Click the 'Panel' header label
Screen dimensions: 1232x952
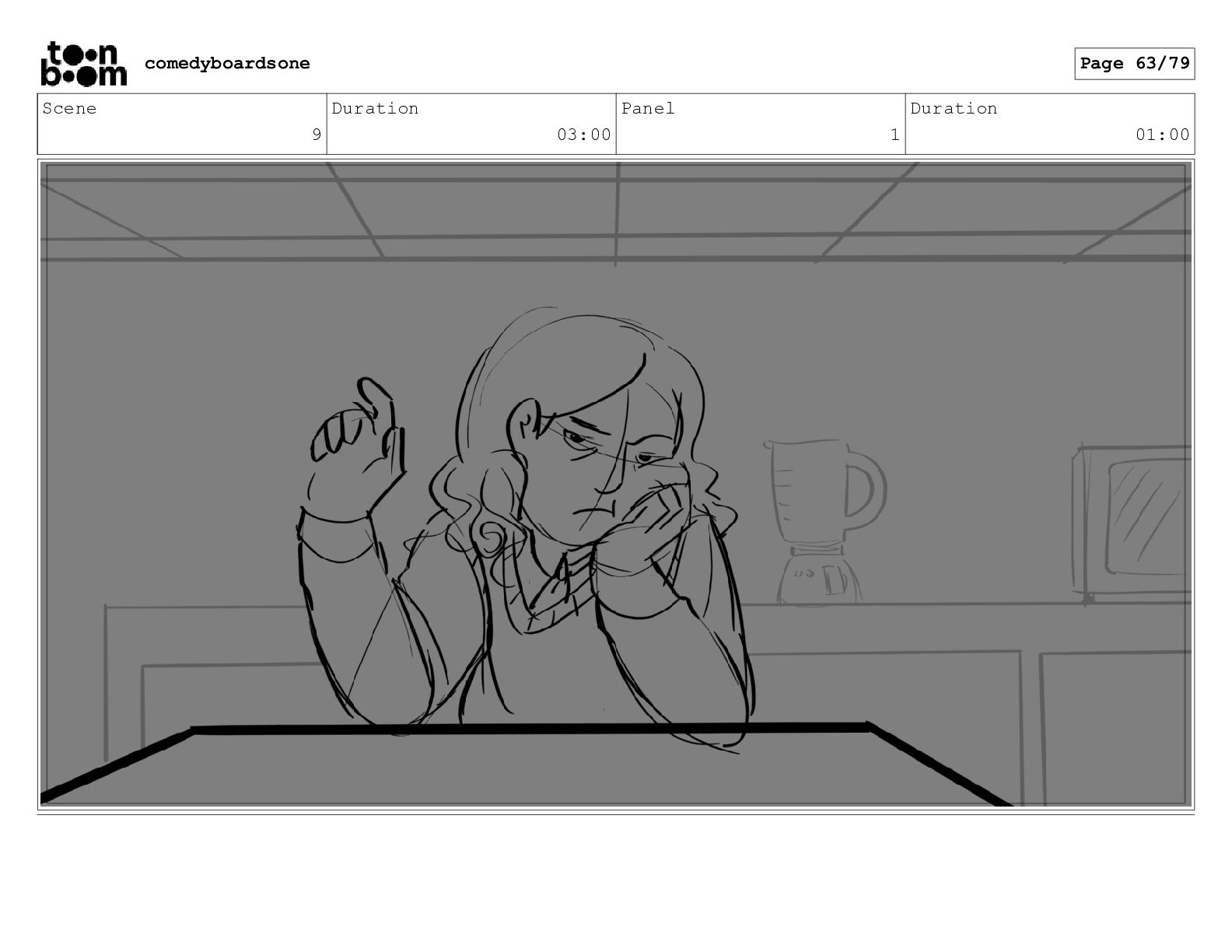pyautogui.click(x=648, y=109)
